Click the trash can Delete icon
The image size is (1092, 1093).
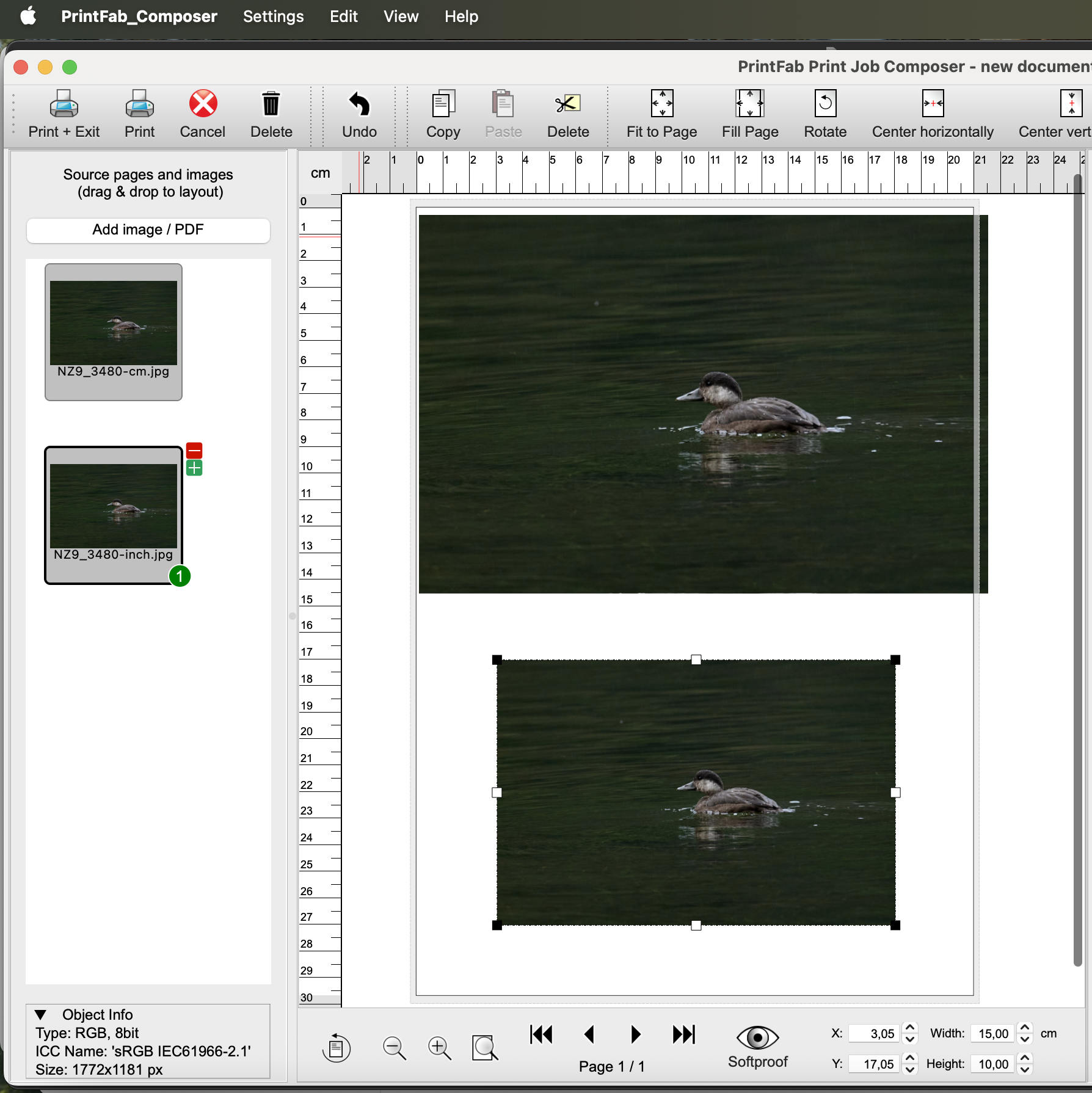tap(271, 115)
